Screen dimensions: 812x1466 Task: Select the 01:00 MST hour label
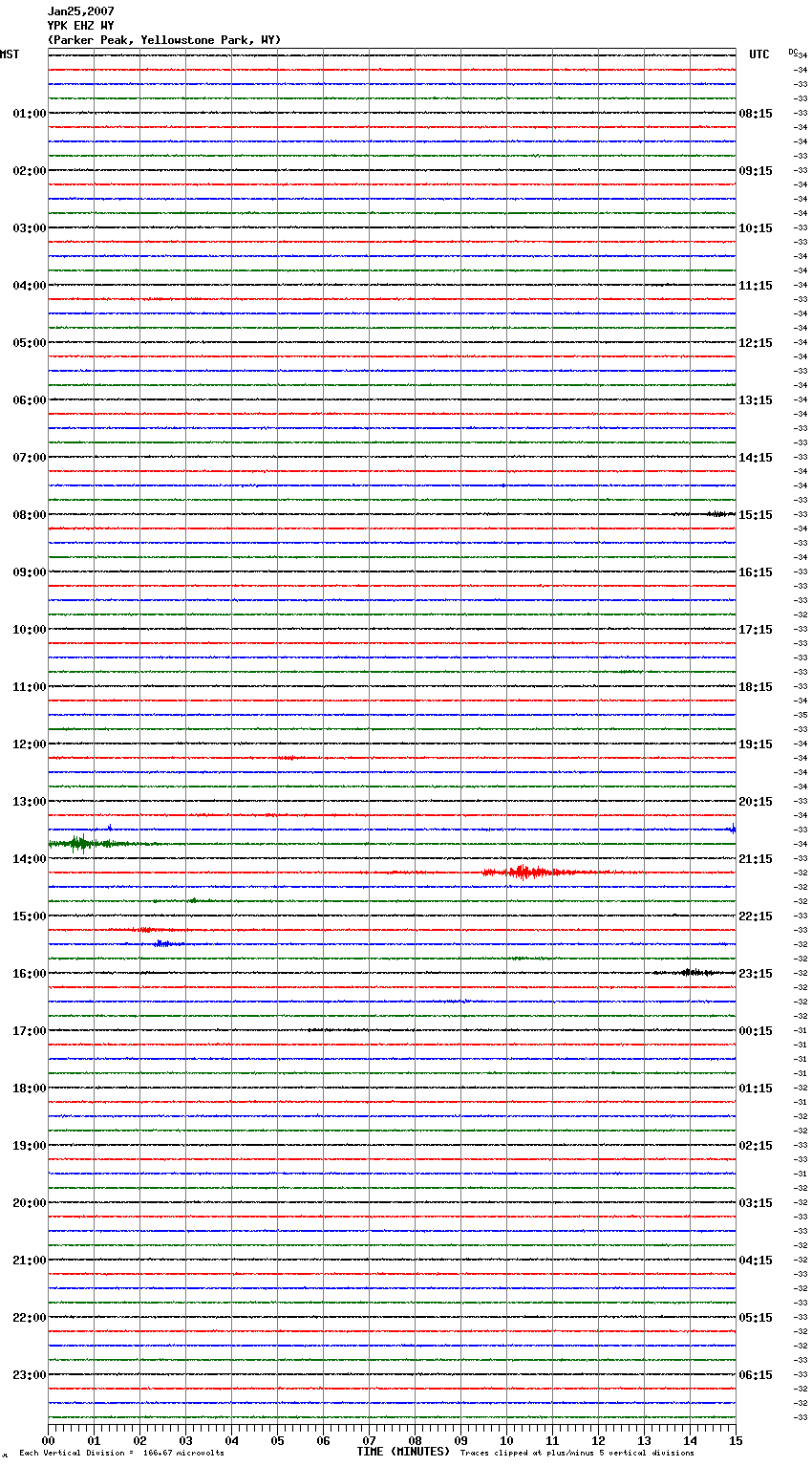(29, 114)
